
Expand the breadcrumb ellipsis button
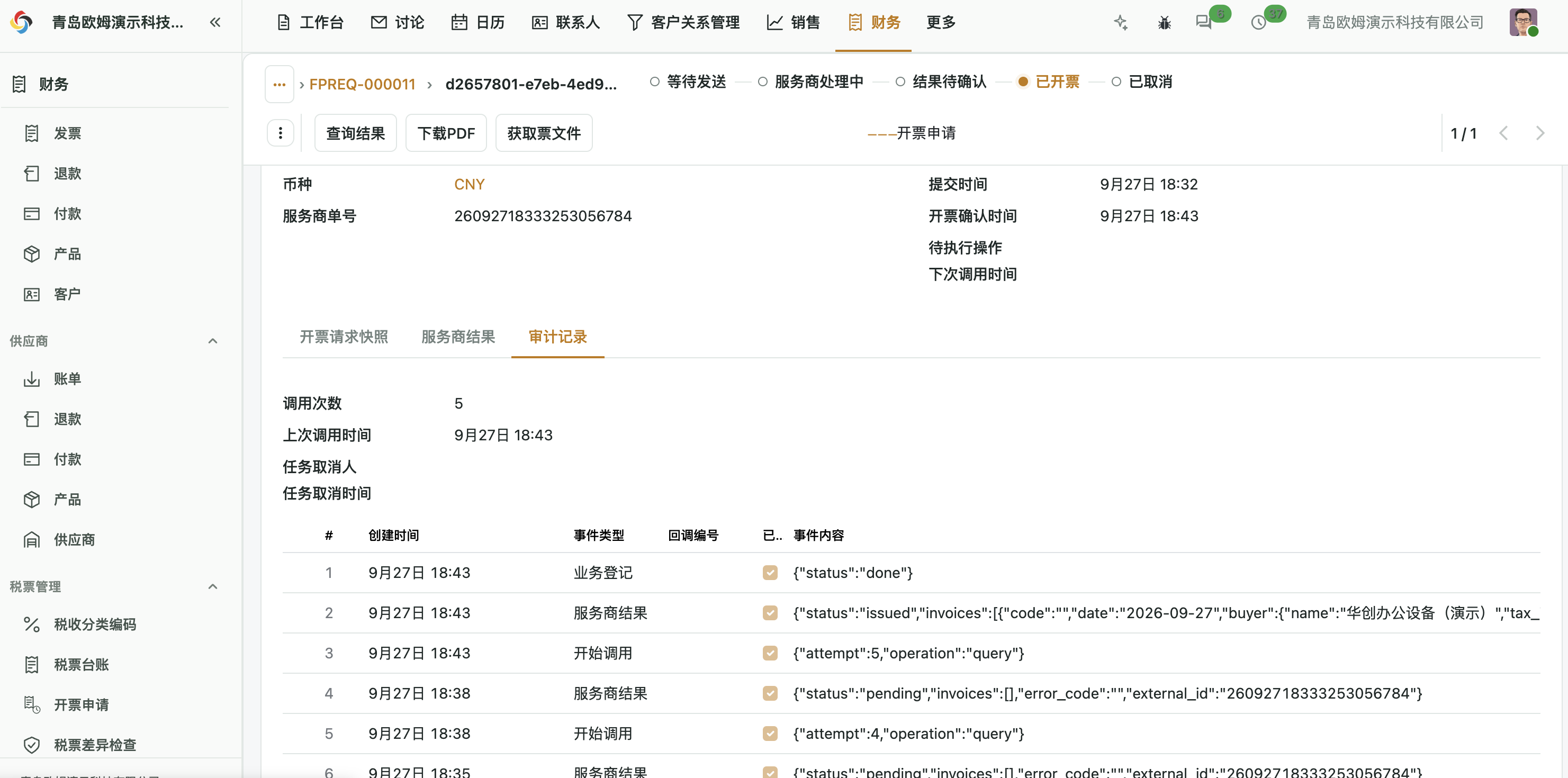(280, 84)
